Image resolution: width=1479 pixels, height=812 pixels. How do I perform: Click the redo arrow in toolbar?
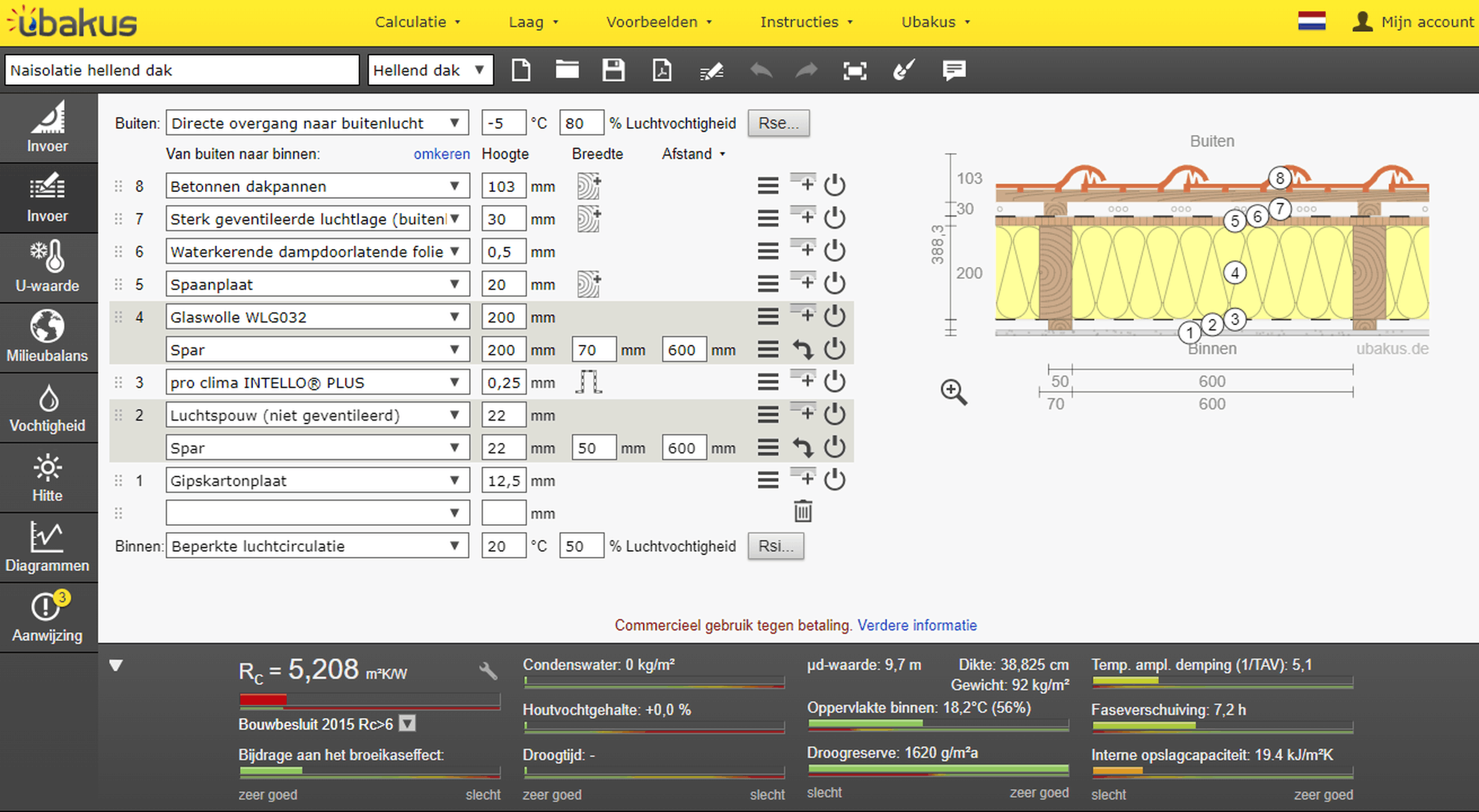pos(806,70)
